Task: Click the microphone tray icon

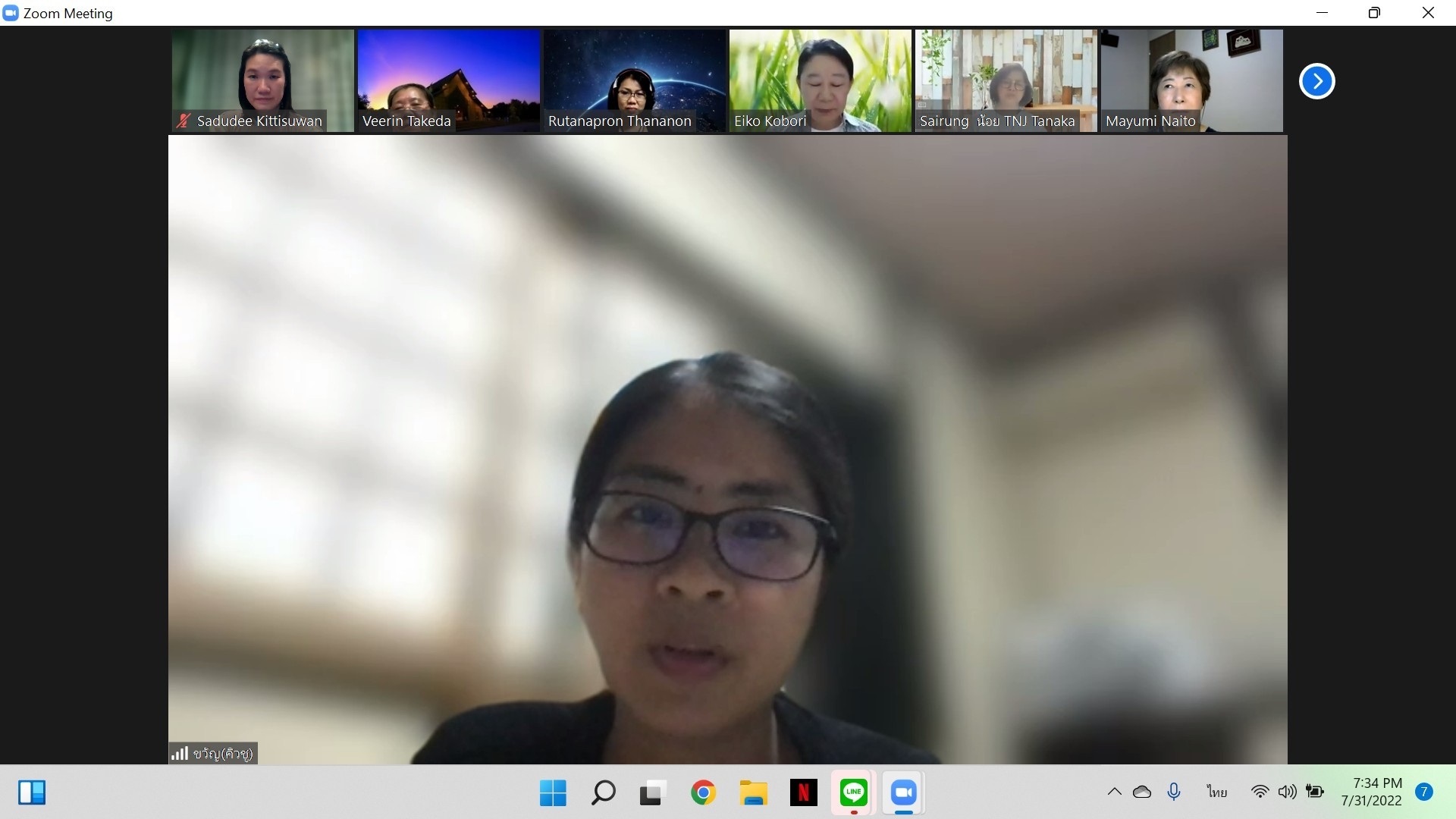Action: pos(1174,792)
